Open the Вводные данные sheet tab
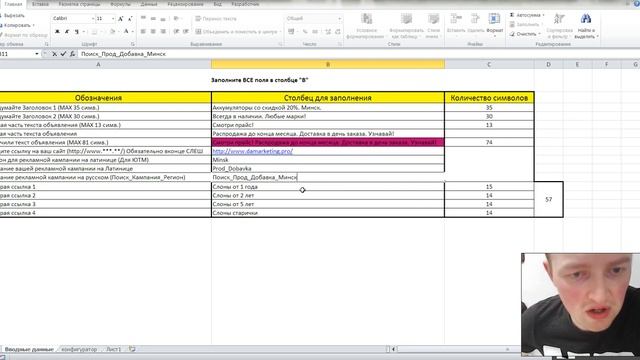Viewport: 640px width, 360px height. click(29, 349)
